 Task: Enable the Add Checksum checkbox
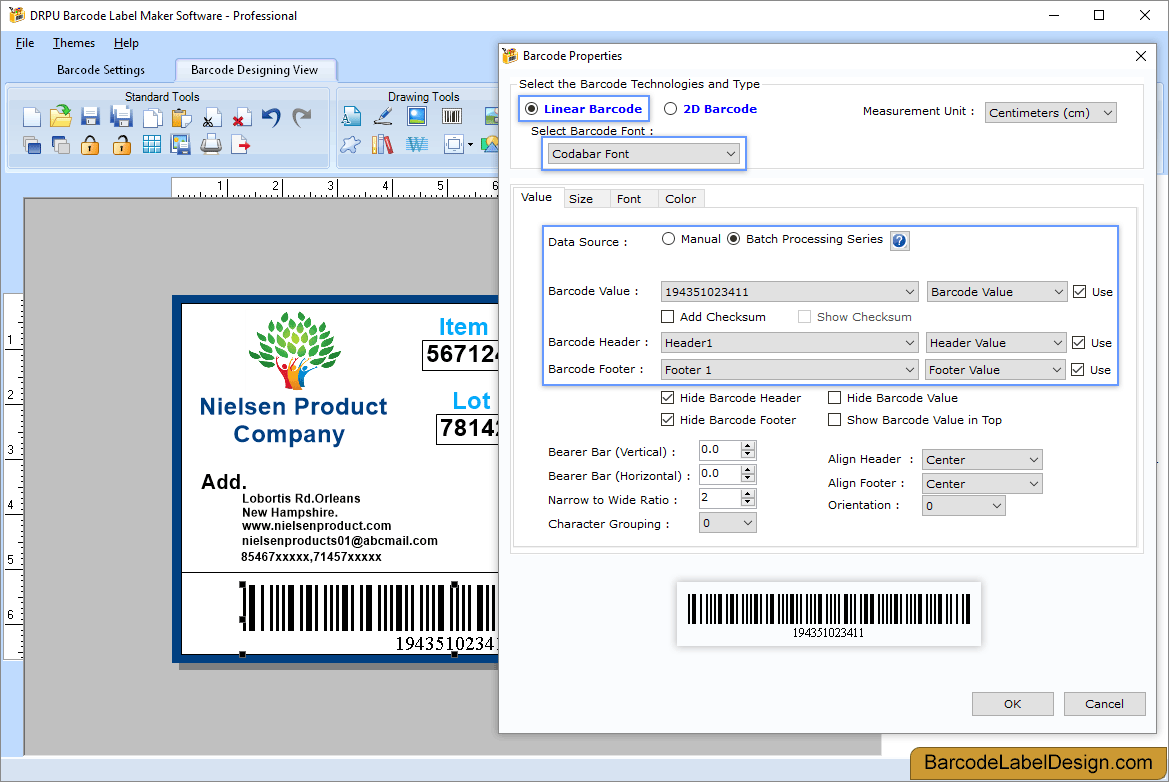tap(667, 317)
